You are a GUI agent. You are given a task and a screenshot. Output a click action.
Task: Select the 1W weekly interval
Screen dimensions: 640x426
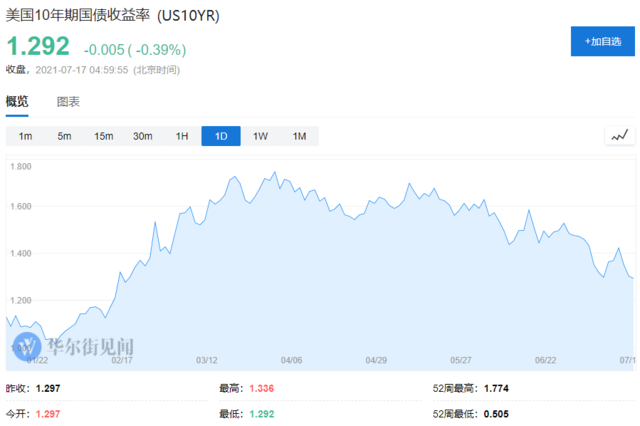(260, 136)
